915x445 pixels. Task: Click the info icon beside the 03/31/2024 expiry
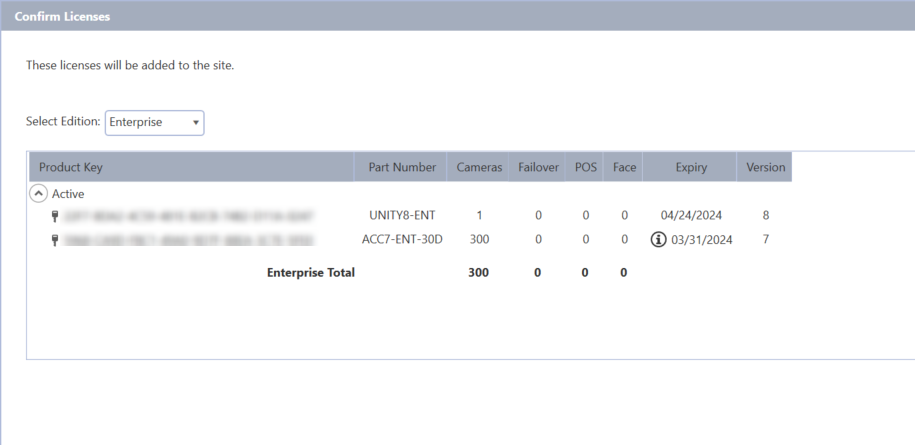658,240
